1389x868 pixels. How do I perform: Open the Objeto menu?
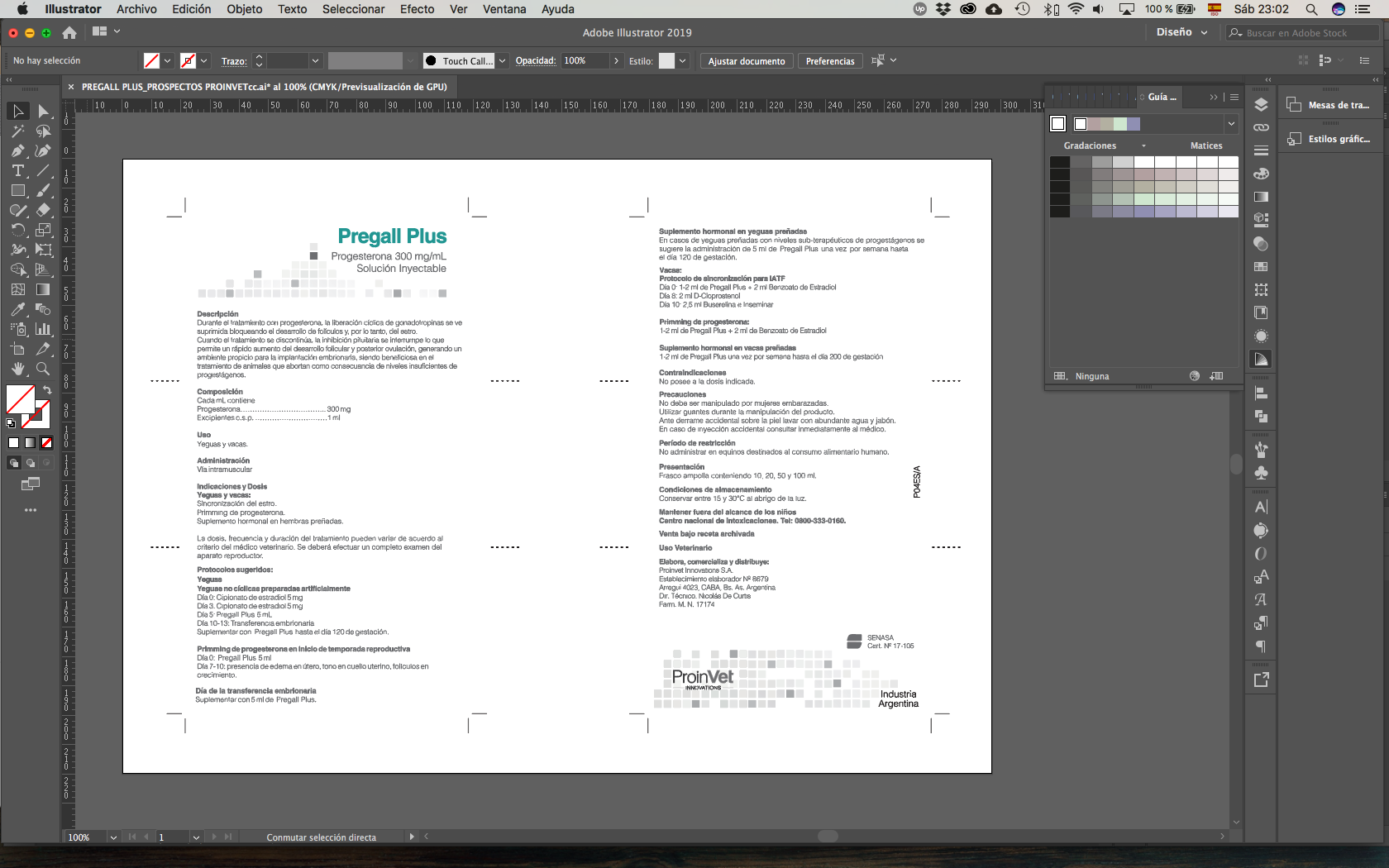(244, 9)
